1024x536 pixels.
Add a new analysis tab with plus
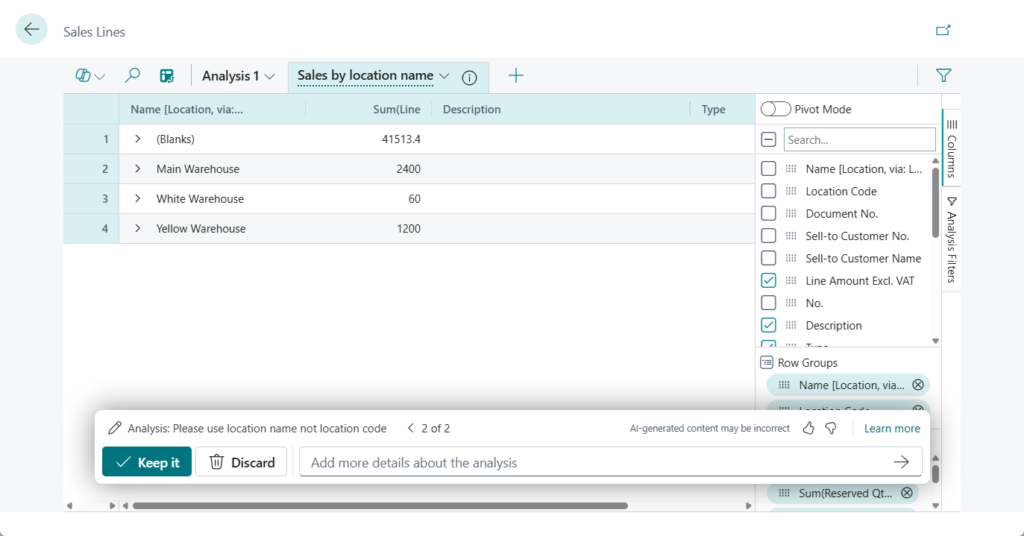tap(516, 76)
